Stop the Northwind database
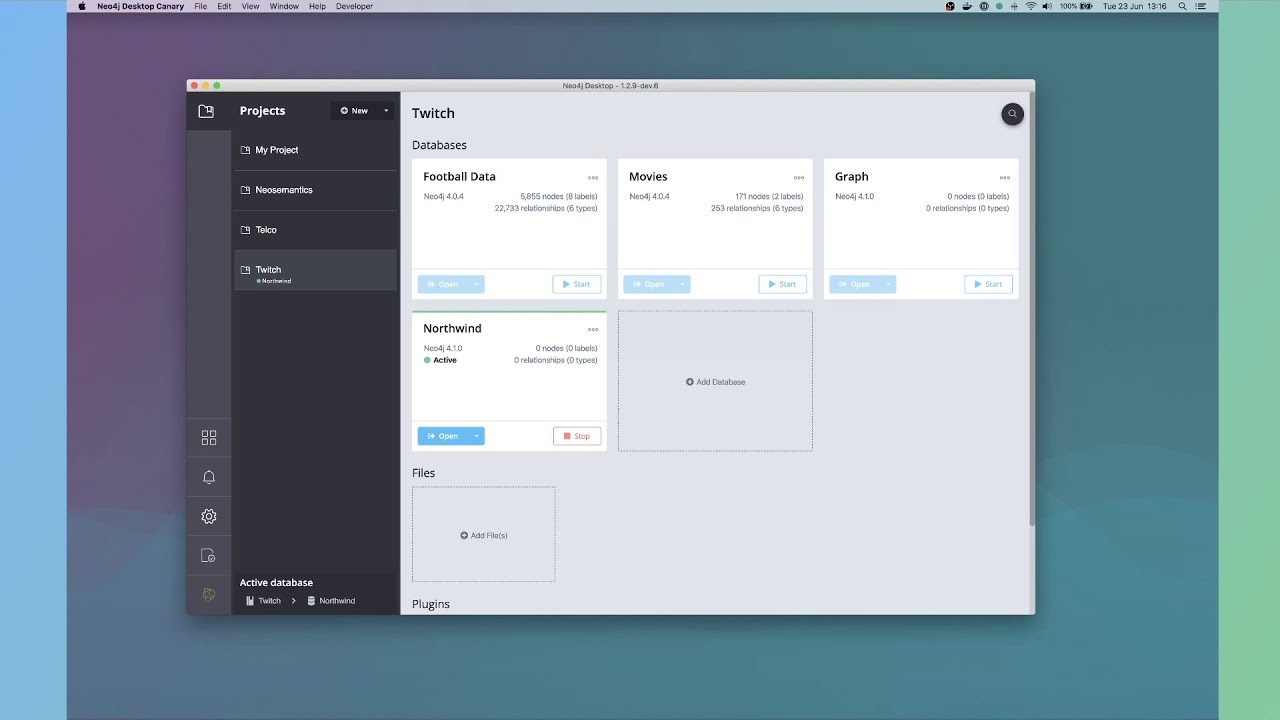This screenshot has width=1280, height=720. point(577,436)
